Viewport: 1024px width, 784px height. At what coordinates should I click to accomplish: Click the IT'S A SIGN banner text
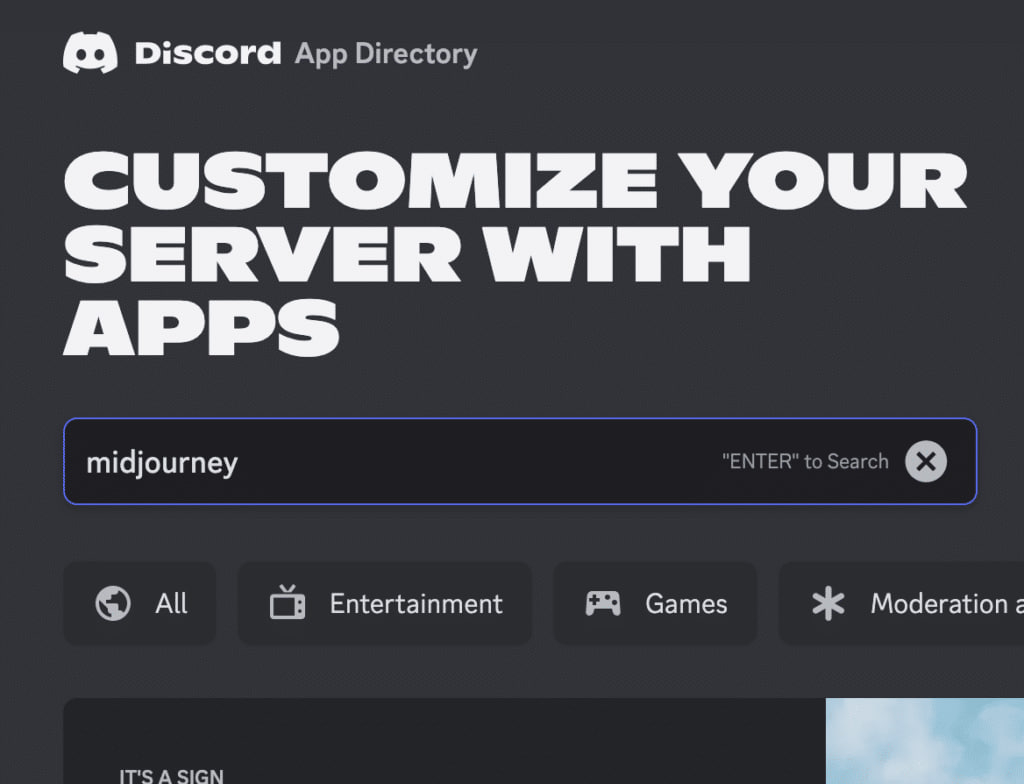(x=171, y=776)
